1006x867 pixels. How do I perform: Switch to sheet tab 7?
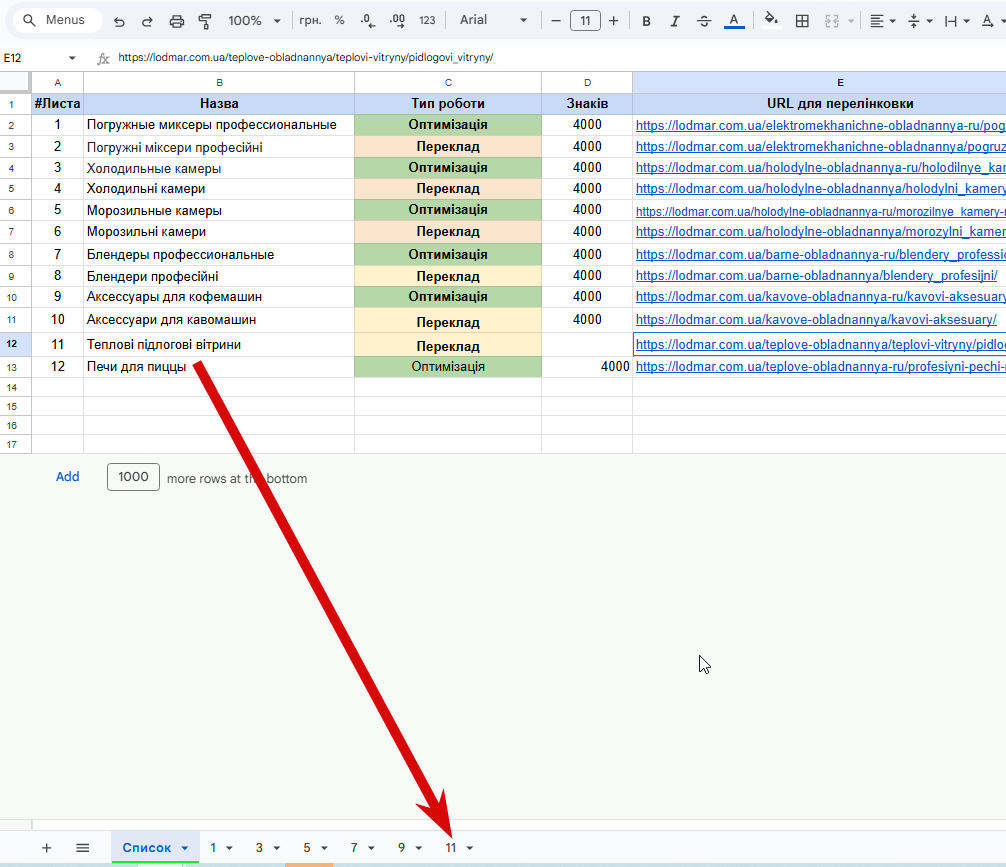[x=354, y=848]
